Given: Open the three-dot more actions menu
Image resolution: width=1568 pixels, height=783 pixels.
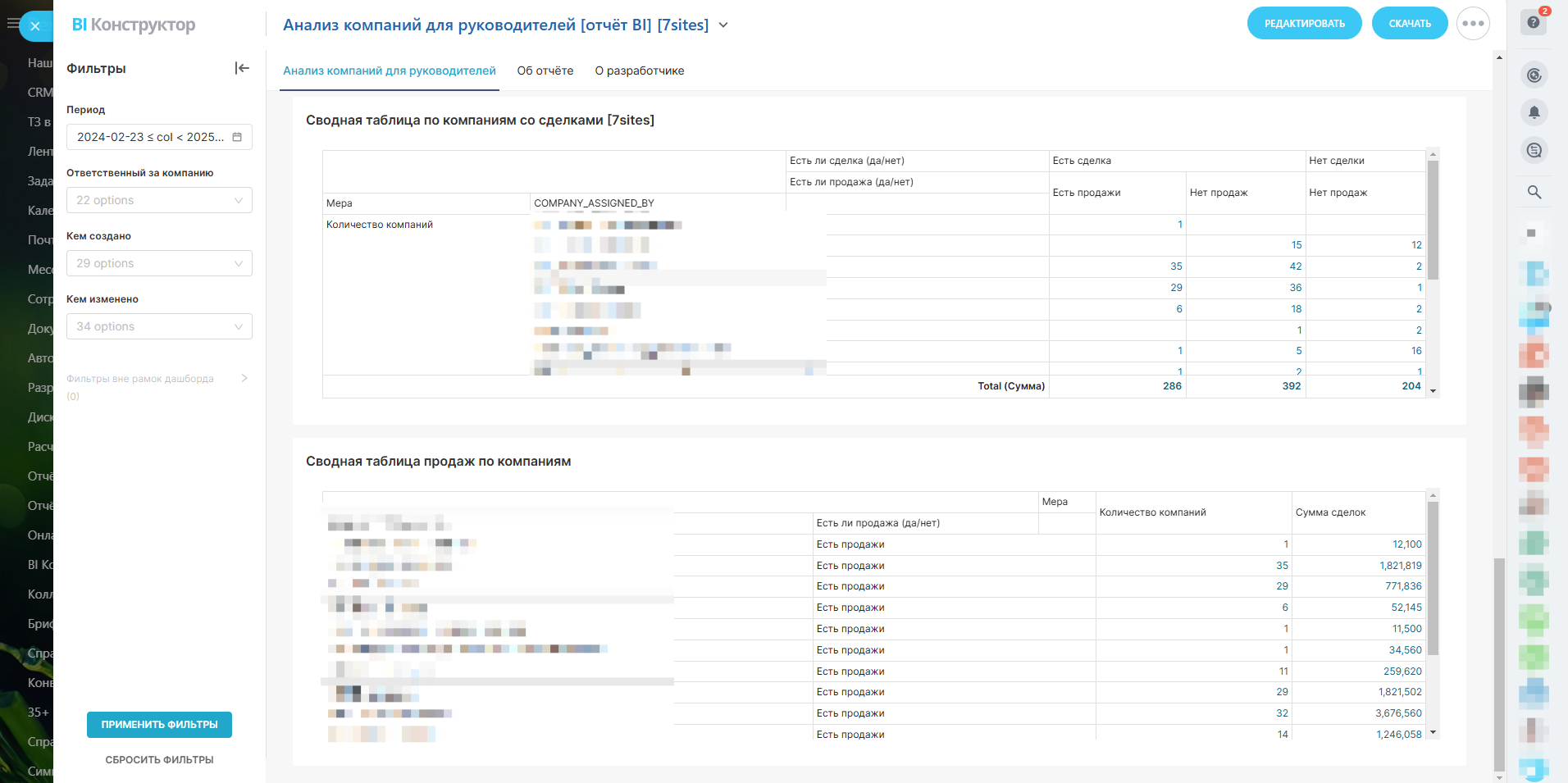Looking at the screenshot, I should 1473,24.
